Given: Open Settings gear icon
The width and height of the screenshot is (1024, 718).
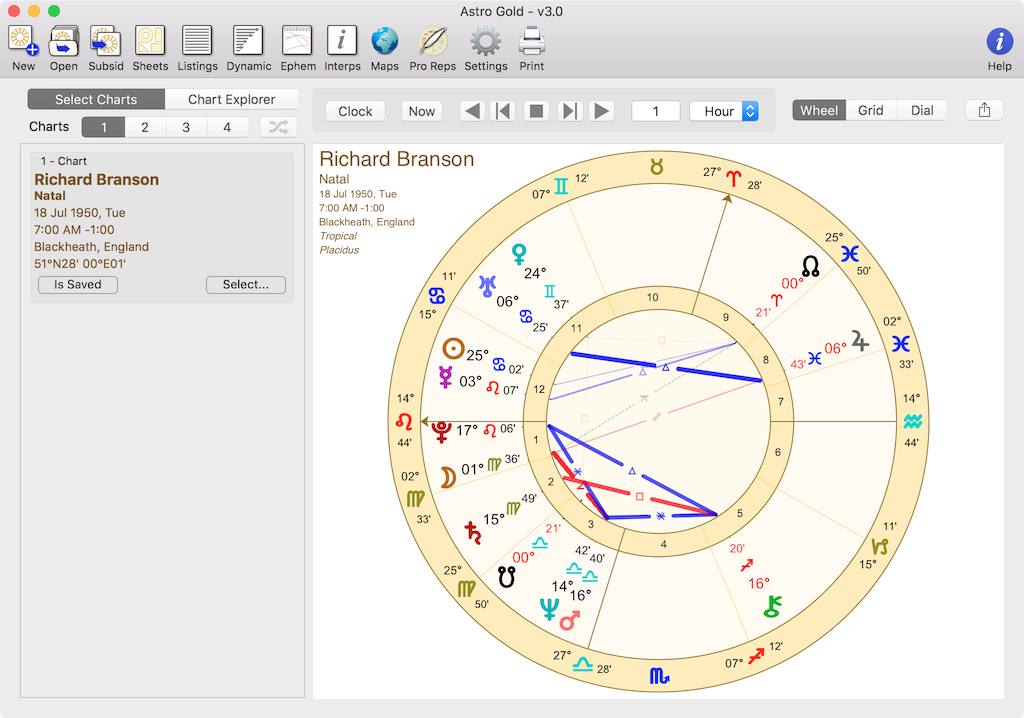Looking at the screenshot, I should point(485,41).
